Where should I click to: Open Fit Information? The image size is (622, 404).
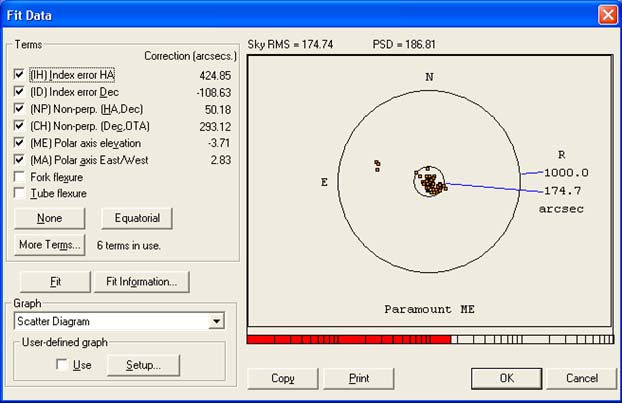(141, 282)
